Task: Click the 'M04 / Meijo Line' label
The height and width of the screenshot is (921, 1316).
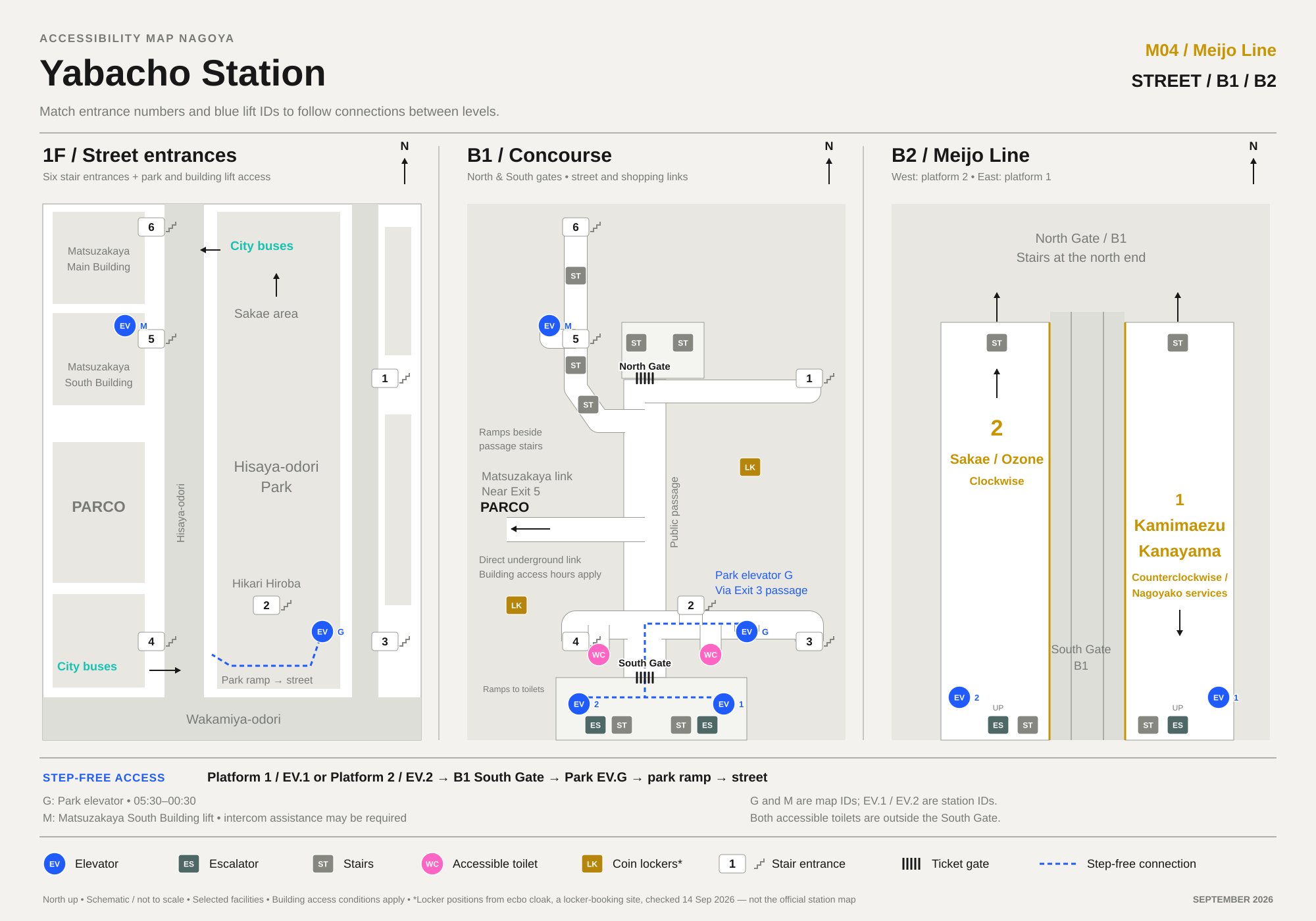Action: point(1211,51)
